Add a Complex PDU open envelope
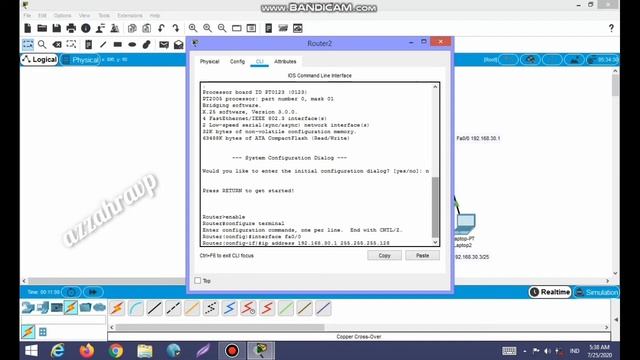The image size is (640, 360). click(178, 44)
